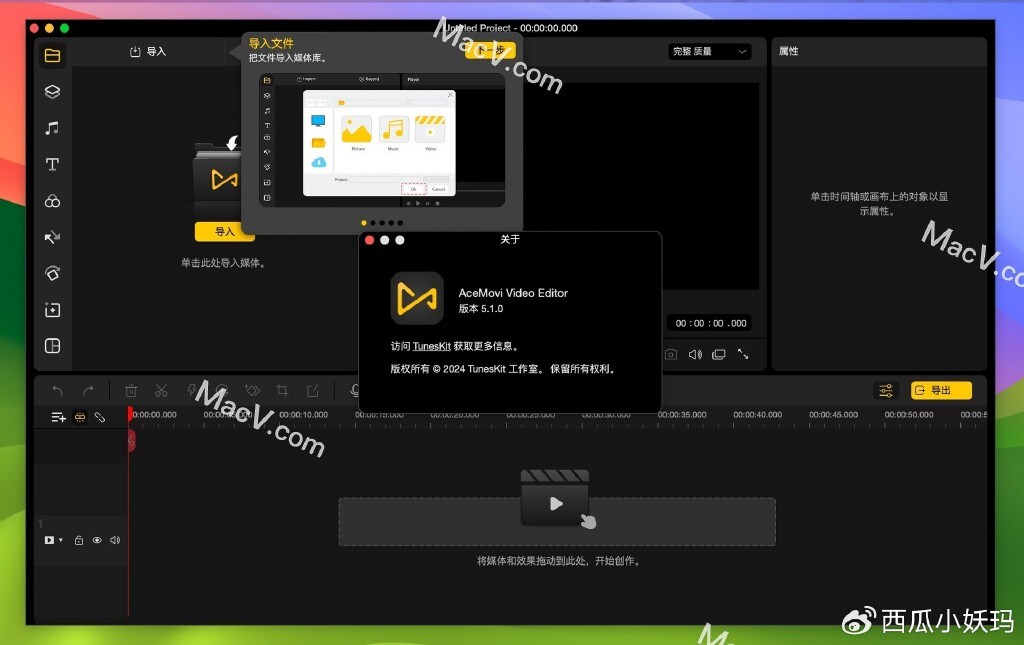Screen dimensions: 1024x645
Task: Open the Elements layers panel in sidebar
Action: click(52, 91)
